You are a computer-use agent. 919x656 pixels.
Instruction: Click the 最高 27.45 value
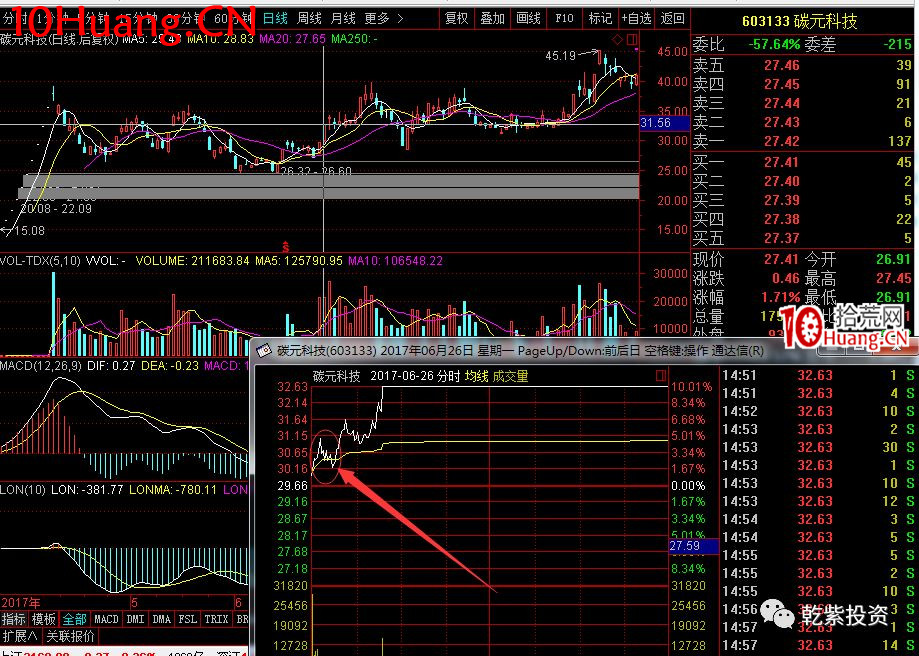893,278
